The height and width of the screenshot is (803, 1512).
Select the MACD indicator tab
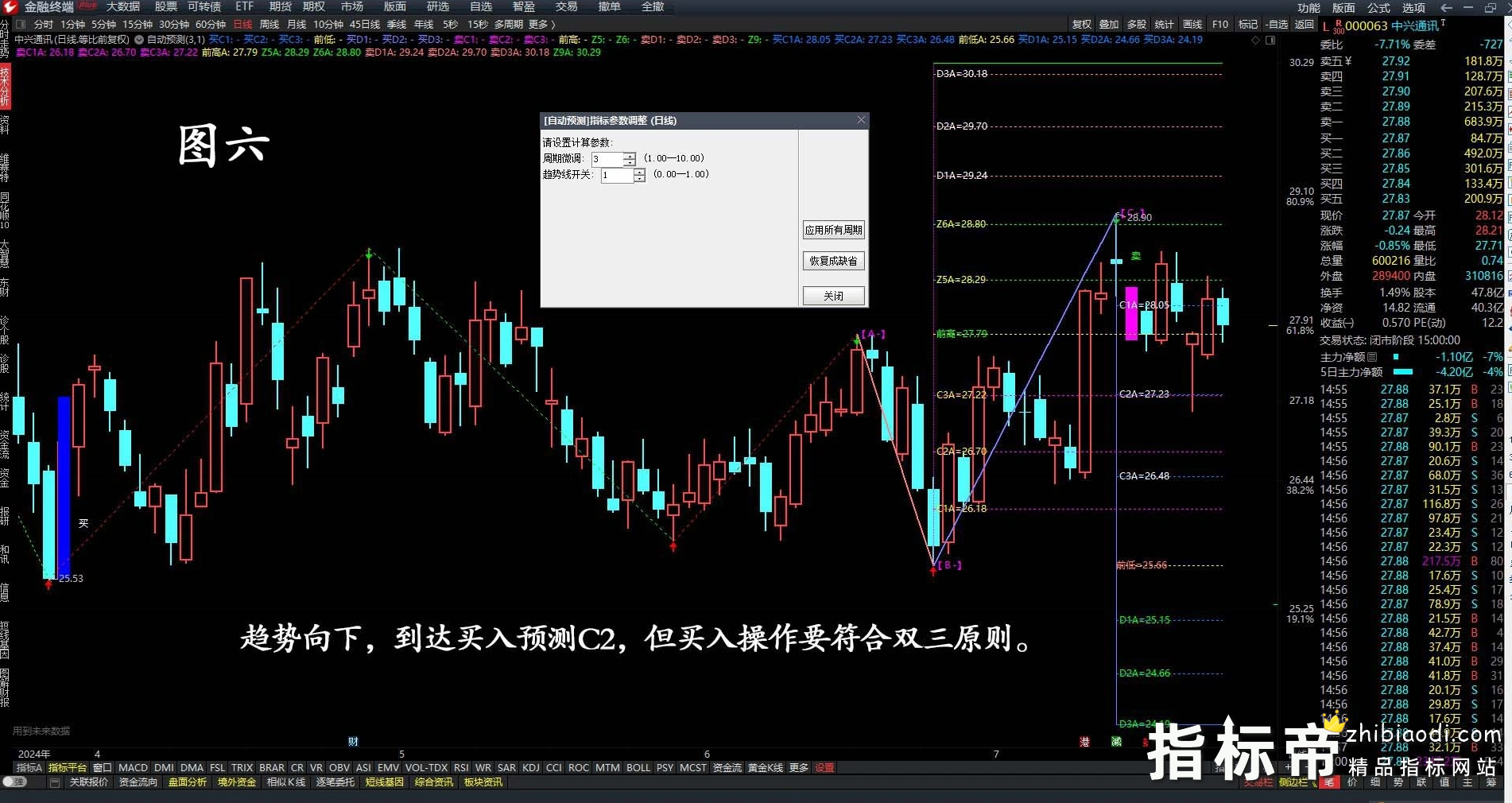coord(133,768)
